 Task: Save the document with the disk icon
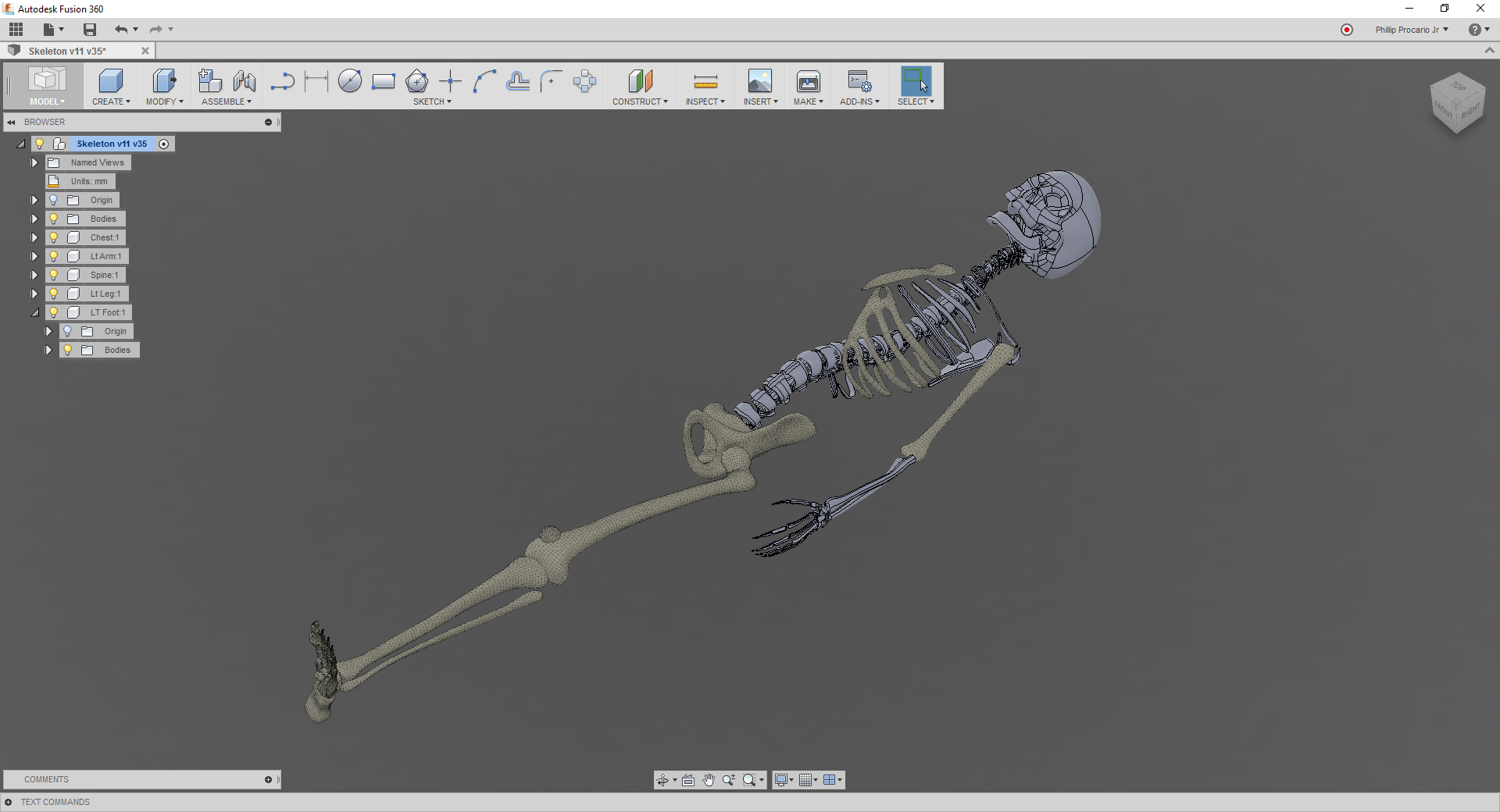[90, 30]
